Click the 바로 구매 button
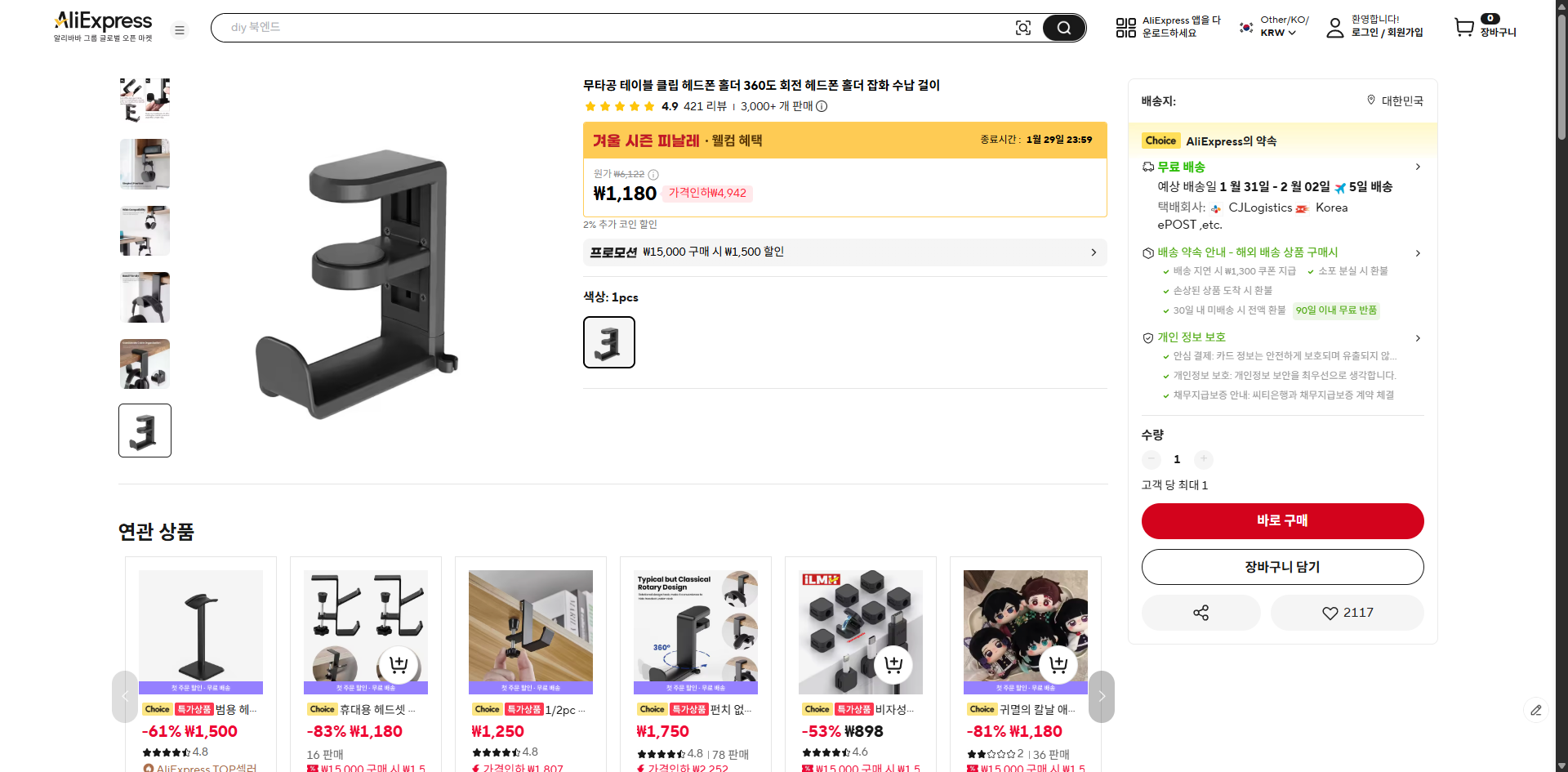 pyautogui.click(x=1282, y=520)
